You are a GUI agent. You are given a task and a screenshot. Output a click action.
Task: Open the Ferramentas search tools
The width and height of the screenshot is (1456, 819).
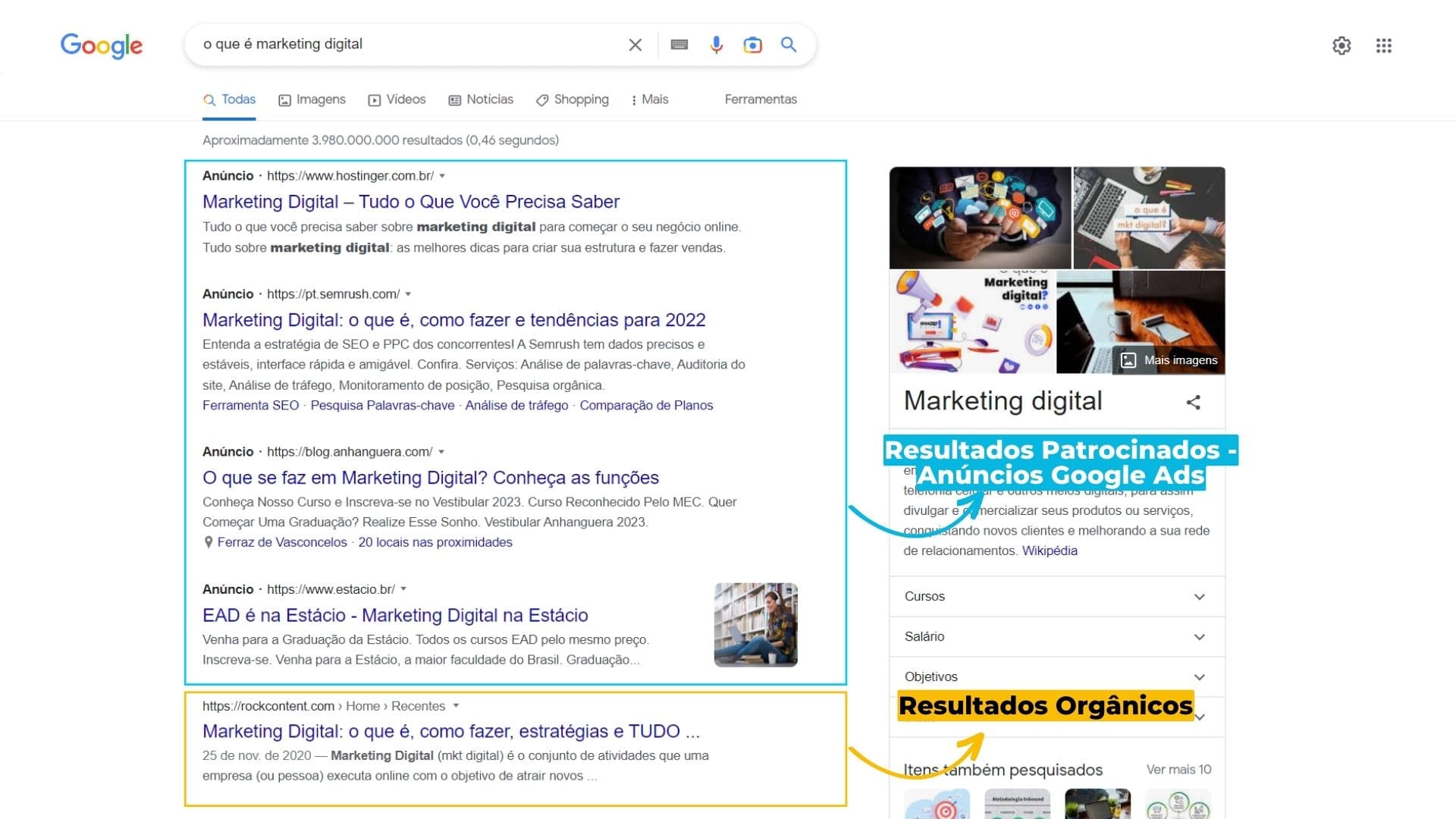click(x=761, y=99)
